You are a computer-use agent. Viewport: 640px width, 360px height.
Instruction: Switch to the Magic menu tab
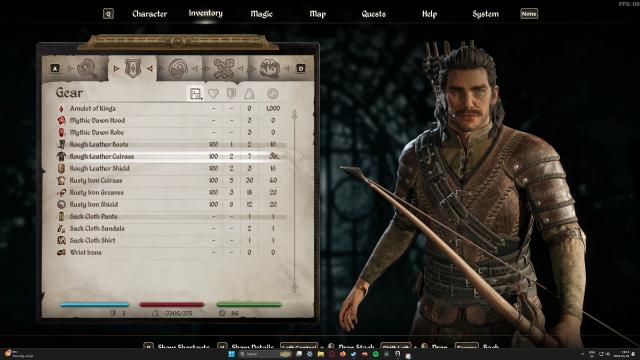point(261,14)
